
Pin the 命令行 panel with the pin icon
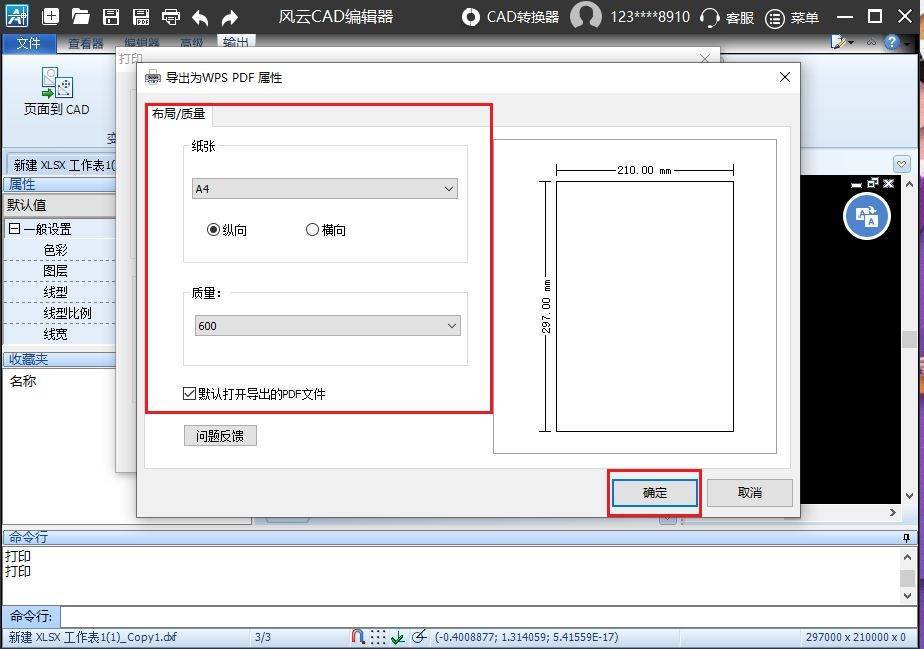(906, 538)
